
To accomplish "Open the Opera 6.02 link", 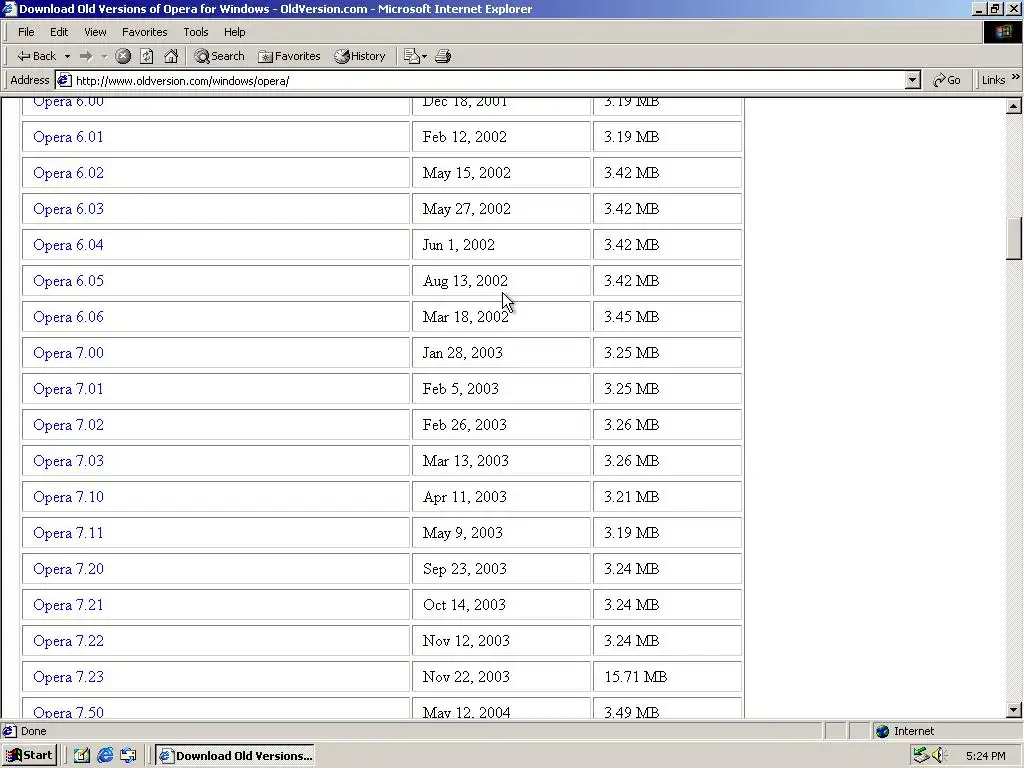I will 68,173.
